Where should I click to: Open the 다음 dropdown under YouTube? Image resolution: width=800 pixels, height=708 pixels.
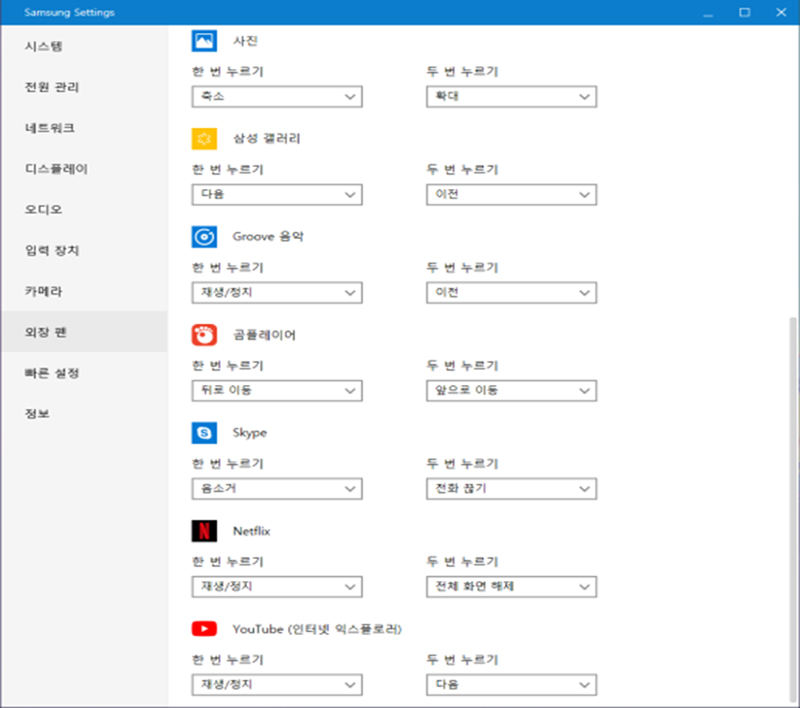pyautogui.click(x=511, y=685)
